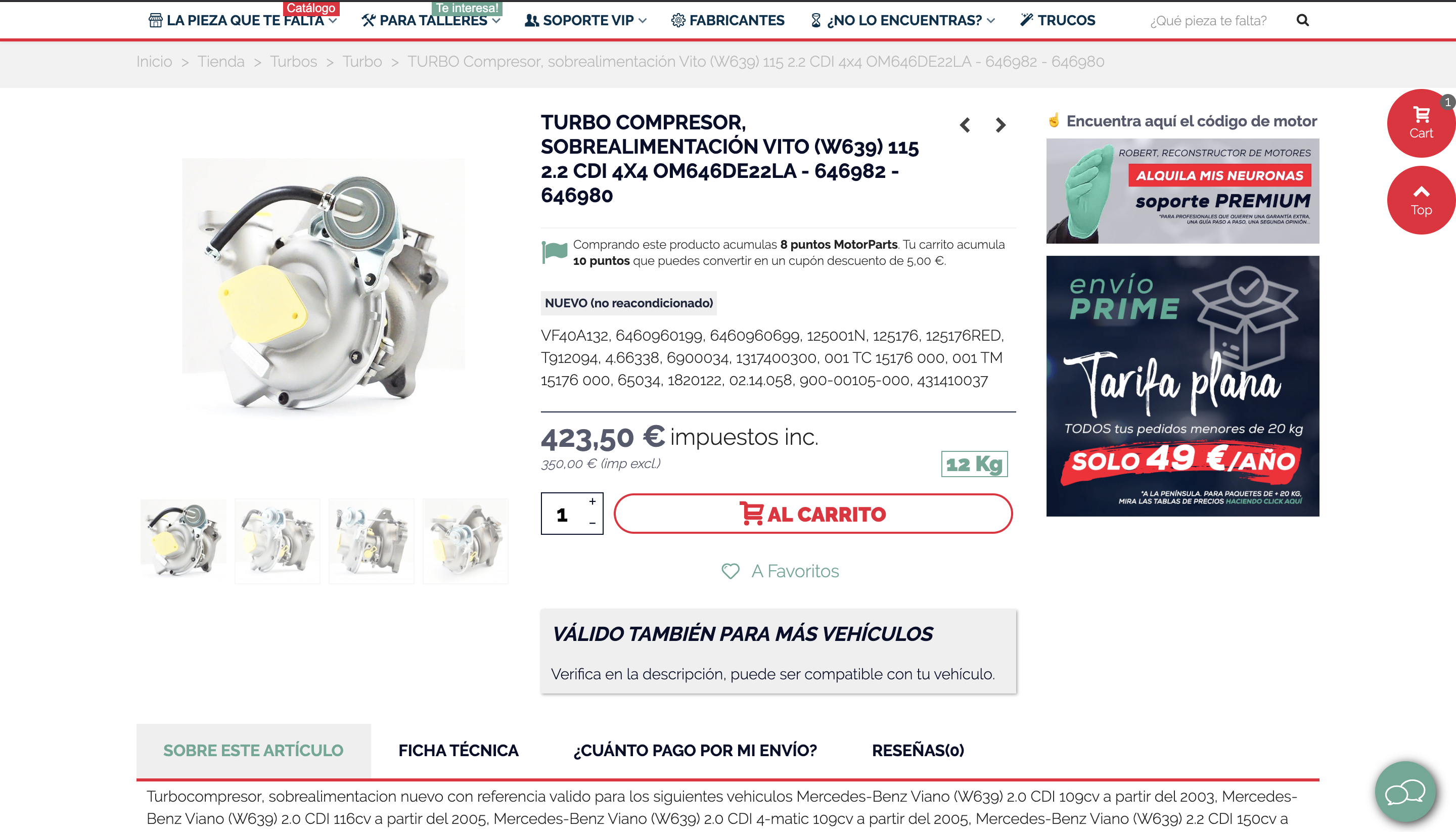Add product with AL CARRITO button

pos(813,514)
